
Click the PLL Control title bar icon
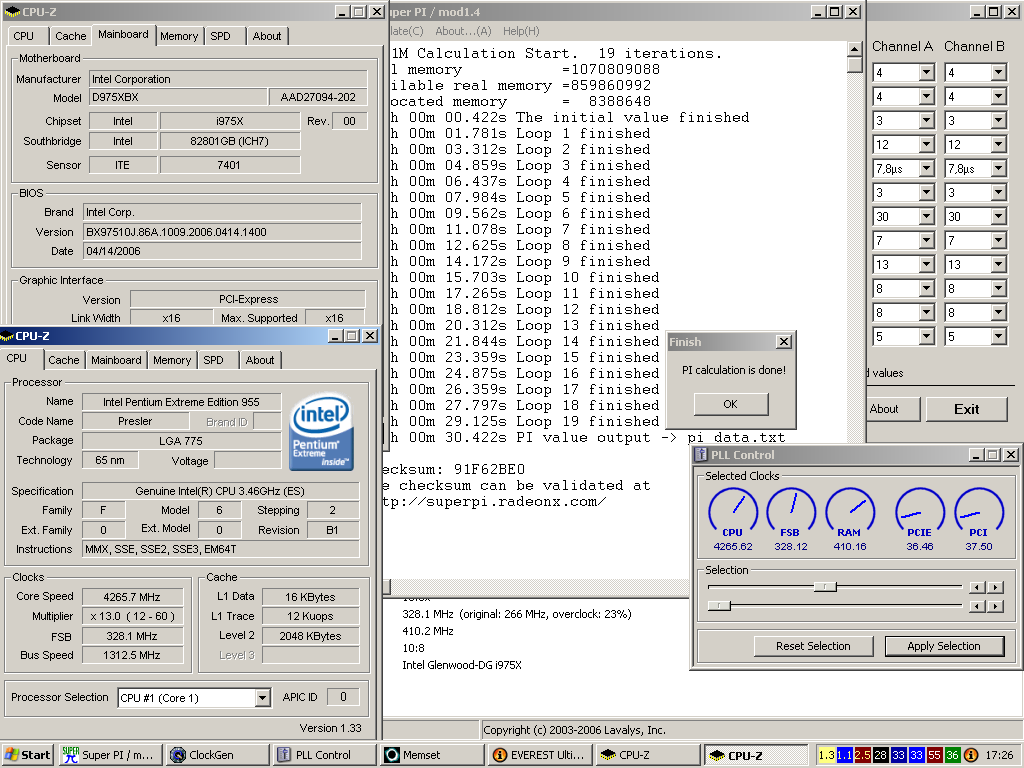click(701, 455)
